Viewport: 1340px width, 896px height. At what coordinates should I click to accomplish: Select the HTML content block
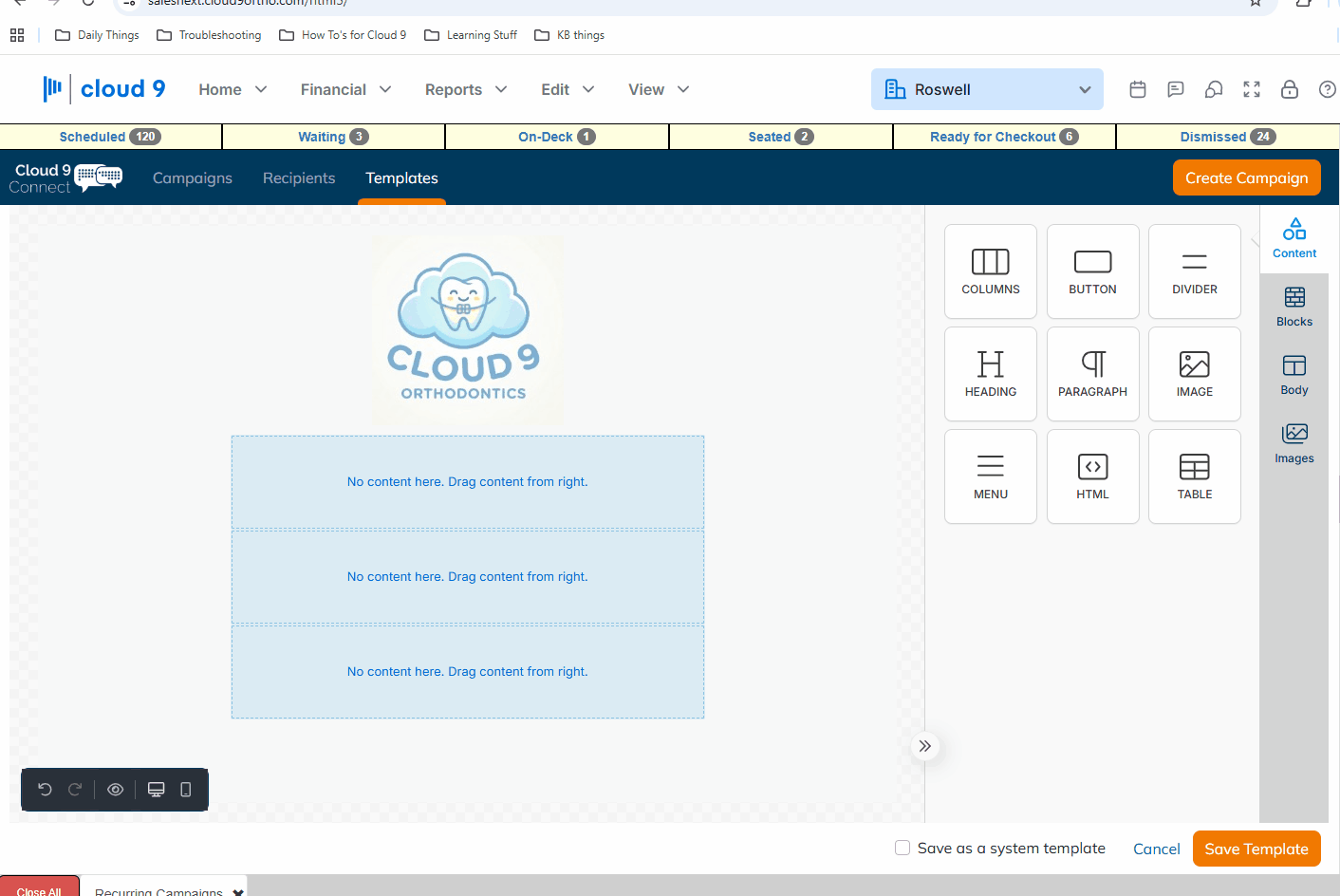click(1092, 476)
